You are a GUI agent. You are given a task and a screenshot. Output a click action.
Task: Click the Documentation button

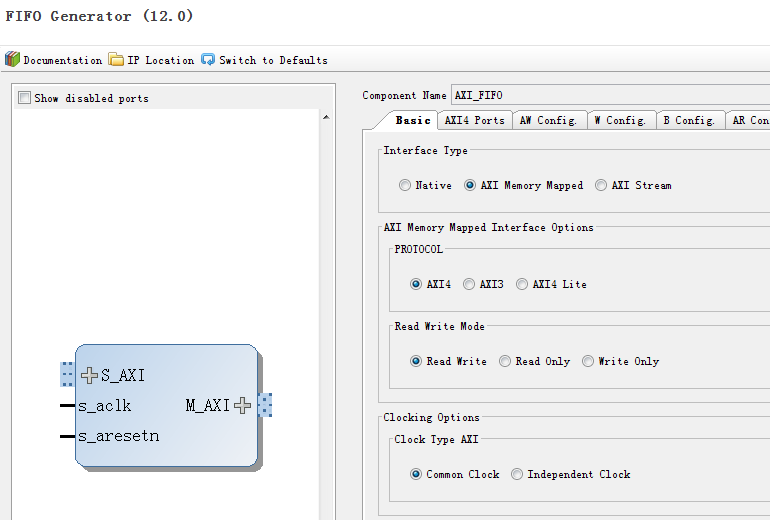pos(54,60)
